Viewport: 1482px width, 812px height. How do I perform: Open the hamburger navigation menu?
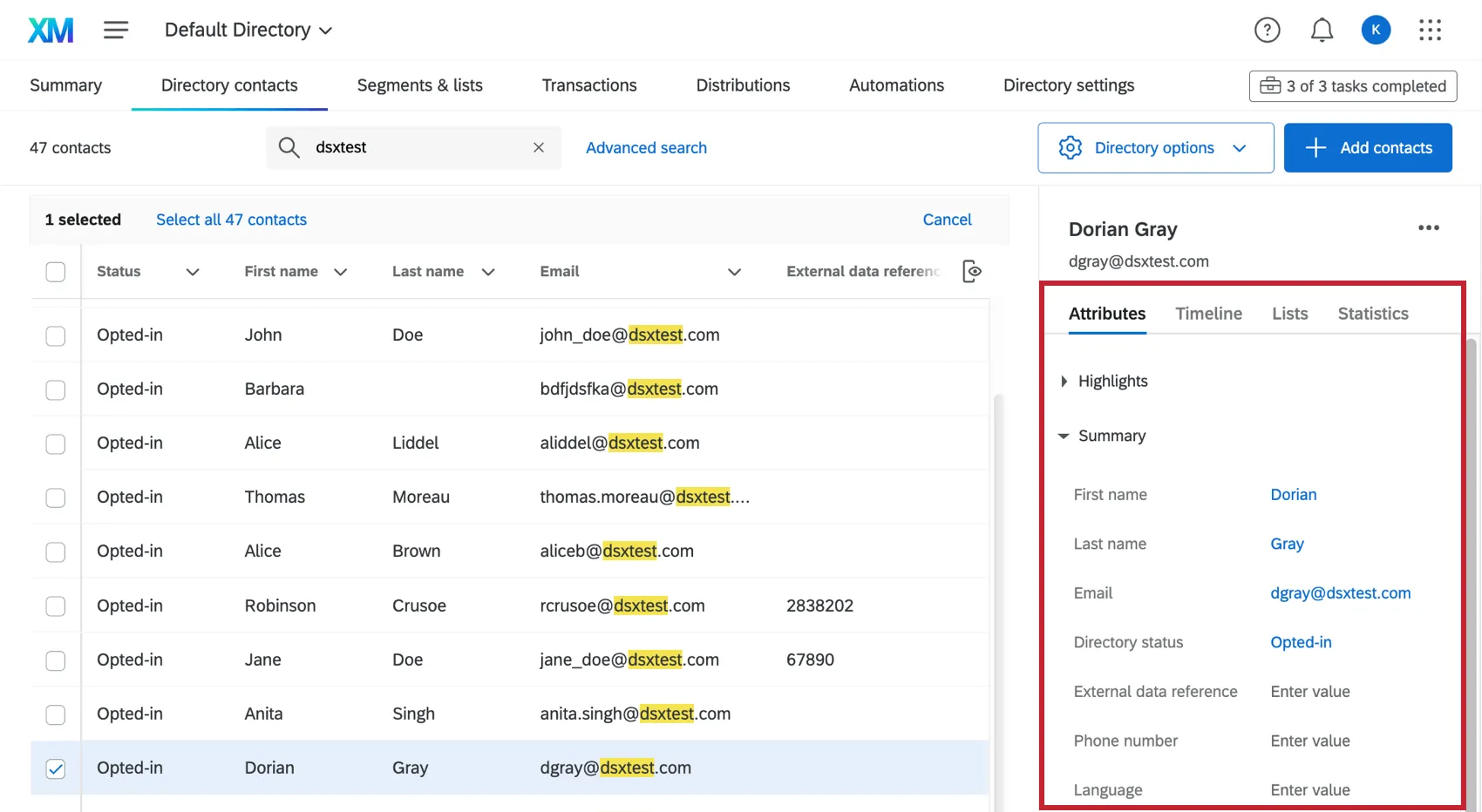tap(115, 29)
